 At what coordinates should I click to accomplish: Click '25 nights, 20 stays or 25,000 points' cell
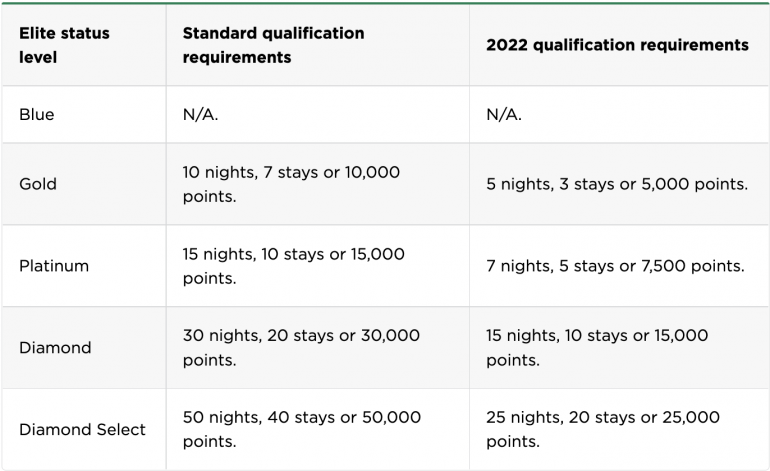click(602, 430)
